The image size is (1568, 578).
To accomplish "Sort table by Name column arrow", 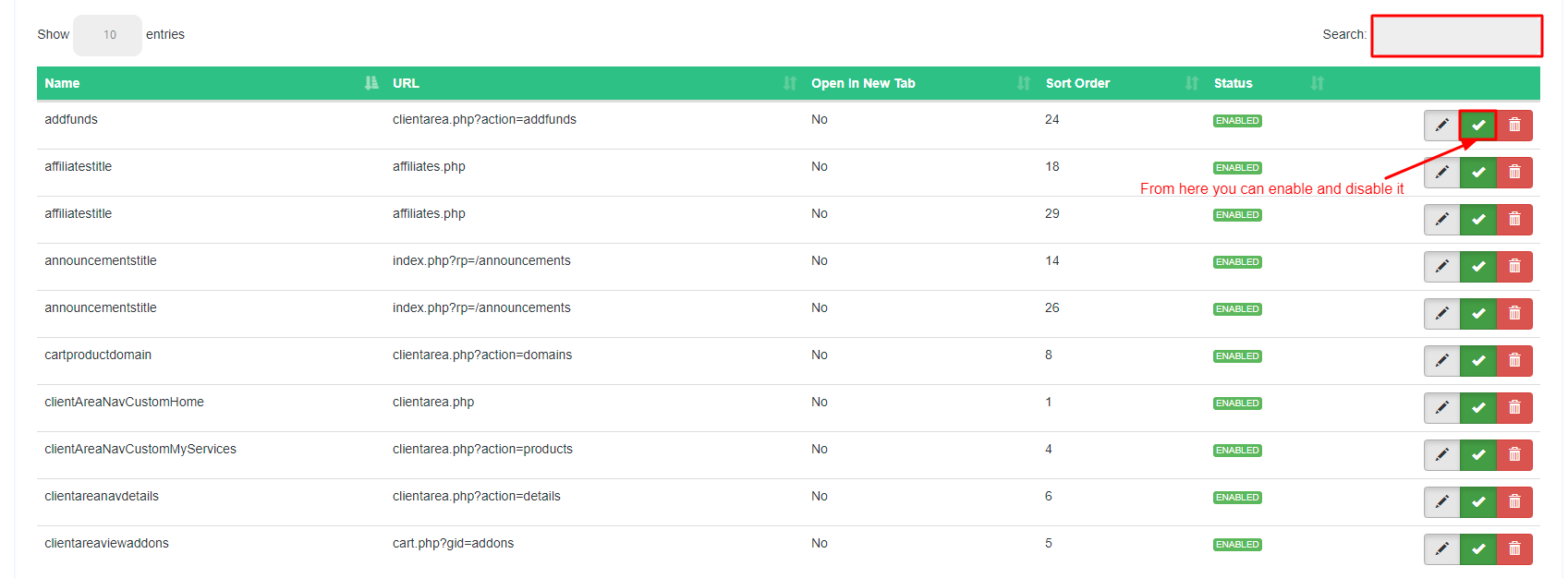I will point(371,83).
